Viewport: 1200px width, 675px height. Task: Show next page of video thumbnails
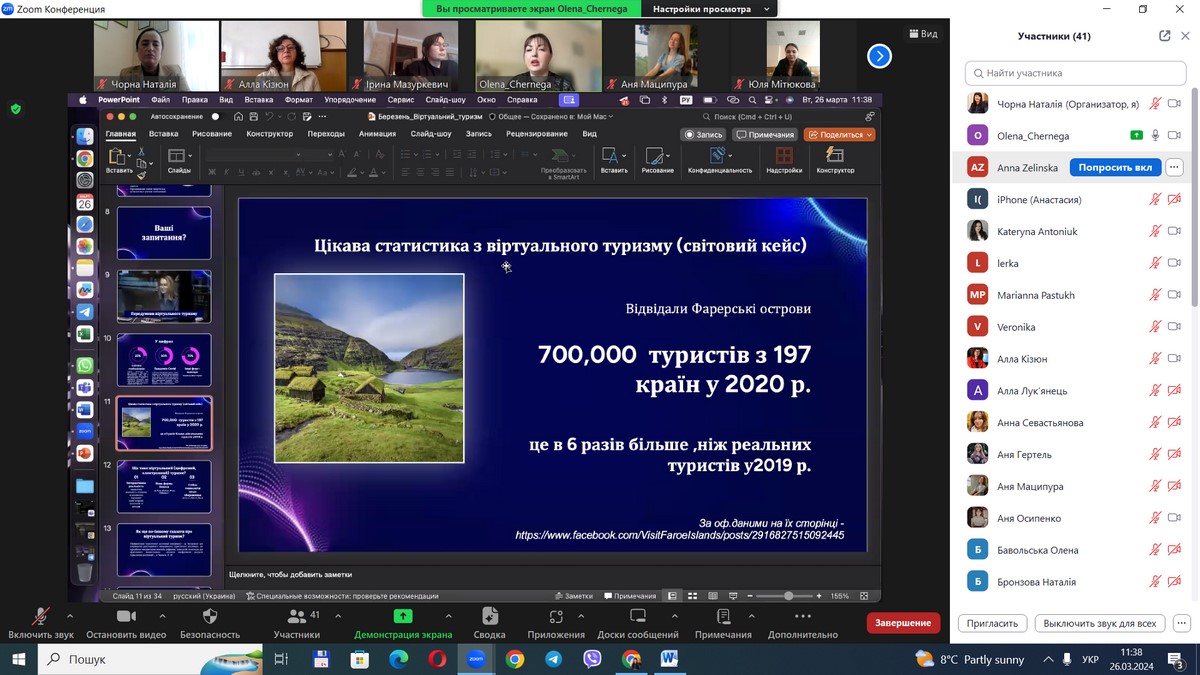click(878, 56)
